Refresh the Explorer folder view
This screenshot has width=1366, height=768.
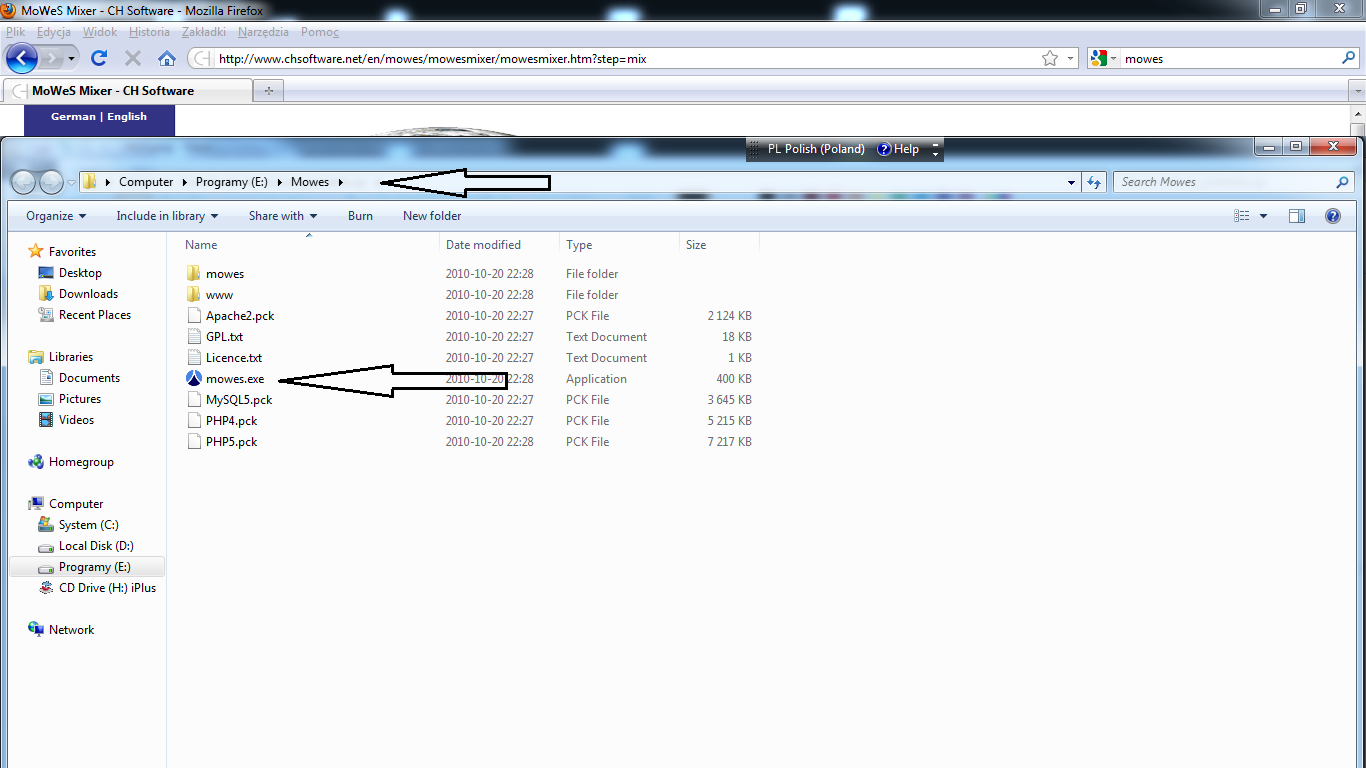pyautogui.click(x=1093, y=182)
